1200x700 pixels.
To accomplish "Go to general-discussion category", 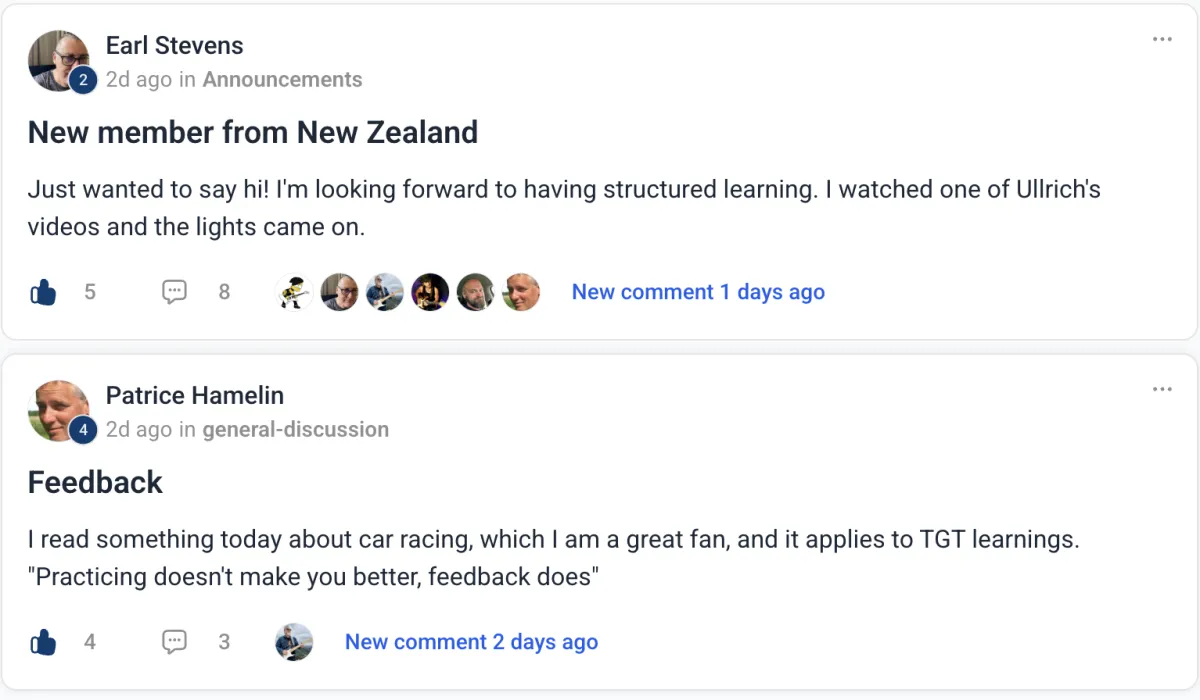I will tap(295, 430).
